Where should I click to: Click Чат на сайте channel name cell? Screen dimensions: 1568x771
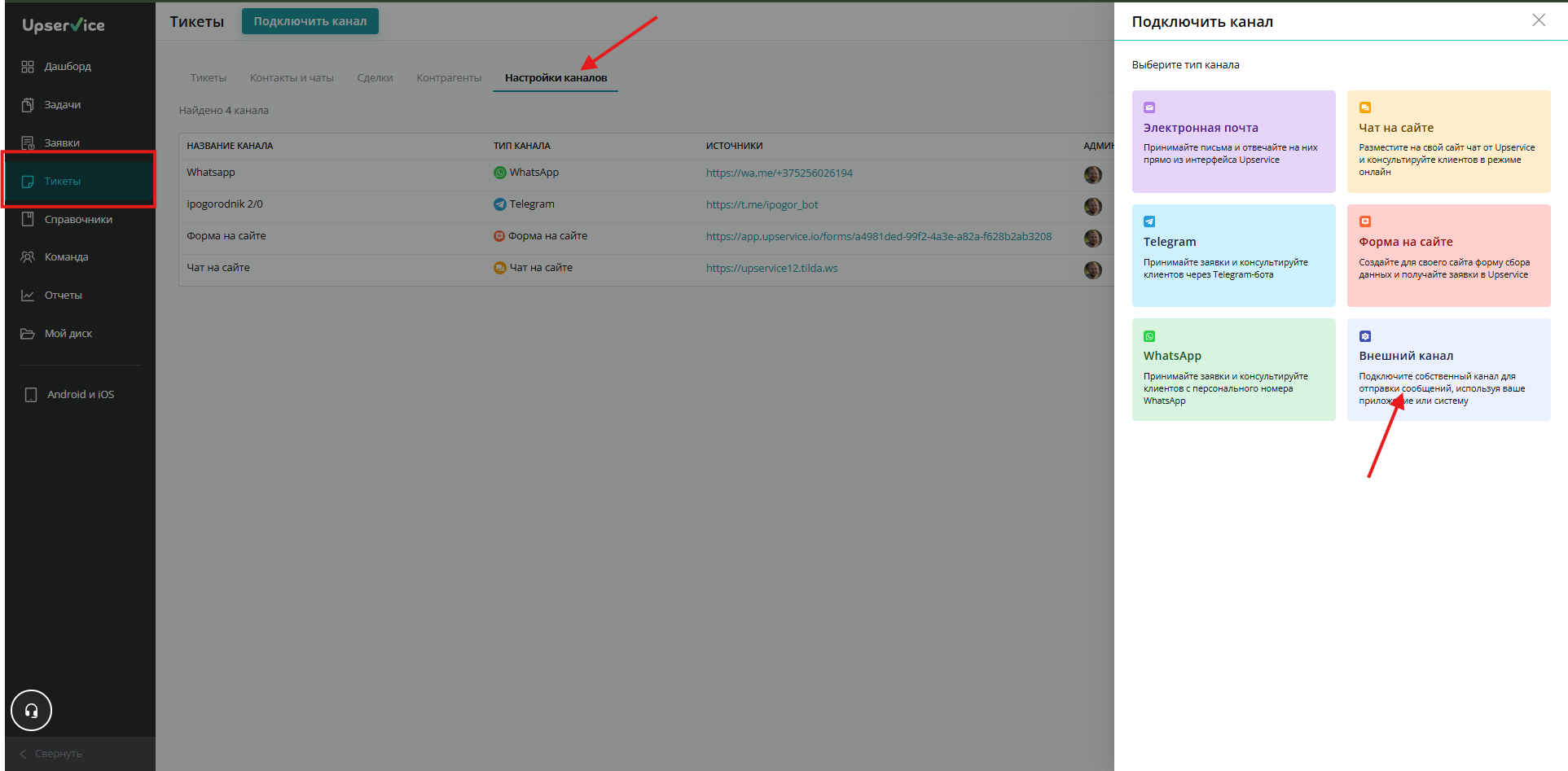(218, 268)
